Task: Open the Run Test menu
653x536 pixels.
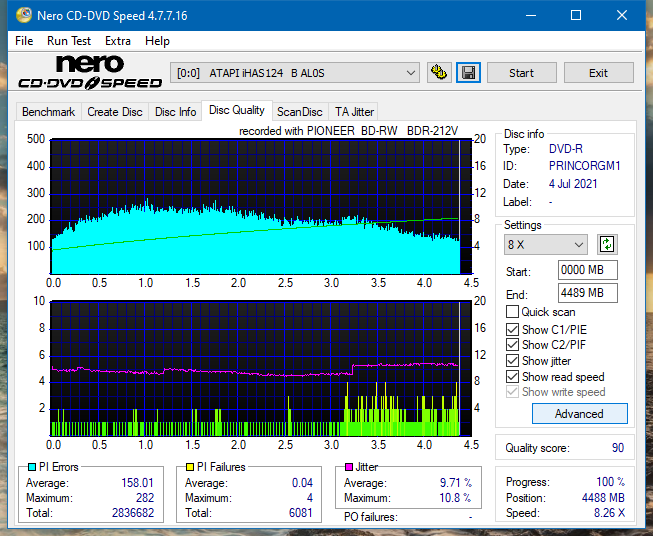Action: [69, 41]
